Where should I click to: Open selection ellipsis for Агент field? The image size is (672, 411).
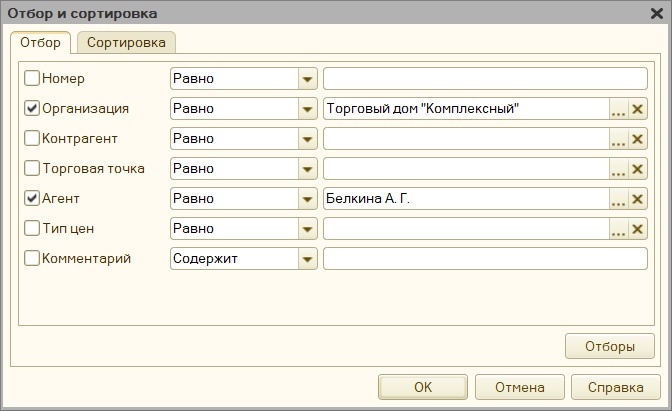click(x=619, y=199)
